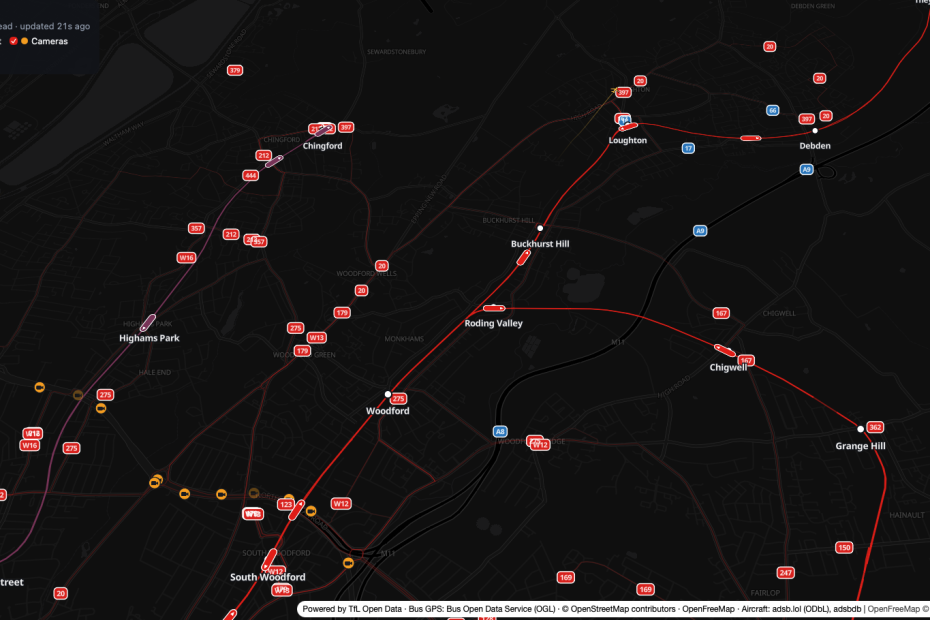
Task: Select the 379 bus marker
Action: [235, 70]
